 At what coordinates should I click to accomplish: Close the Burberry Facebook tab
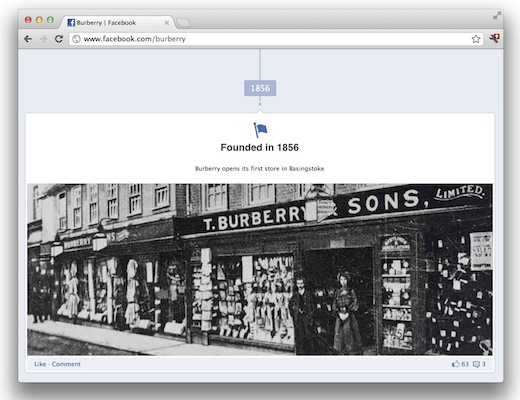coord(167,23)
